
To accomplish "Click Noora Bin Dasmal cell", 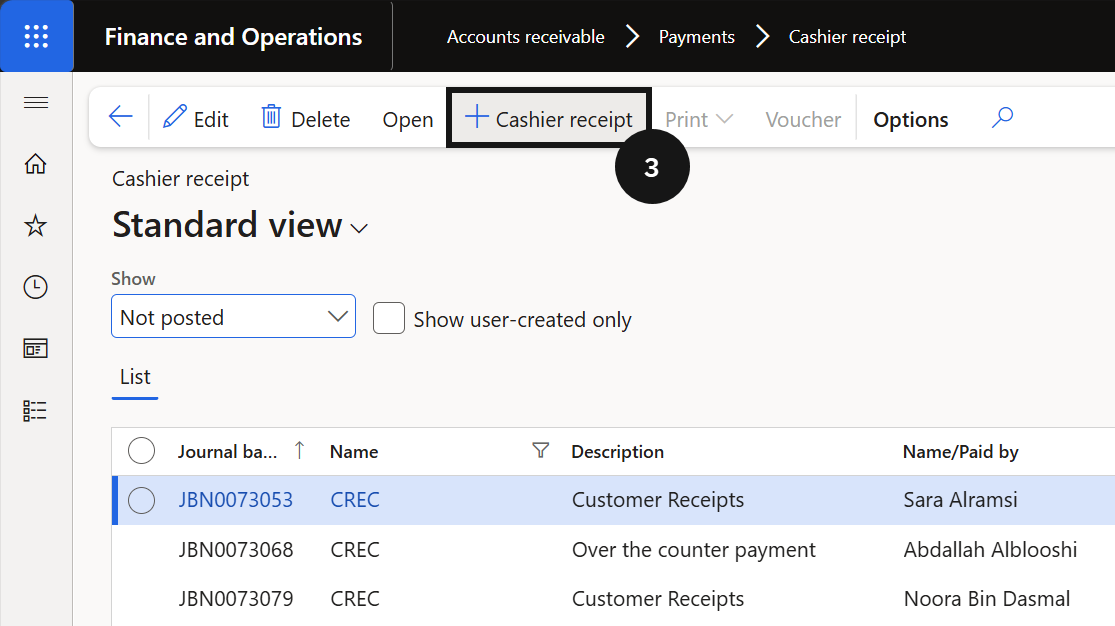I will point(986,599).
